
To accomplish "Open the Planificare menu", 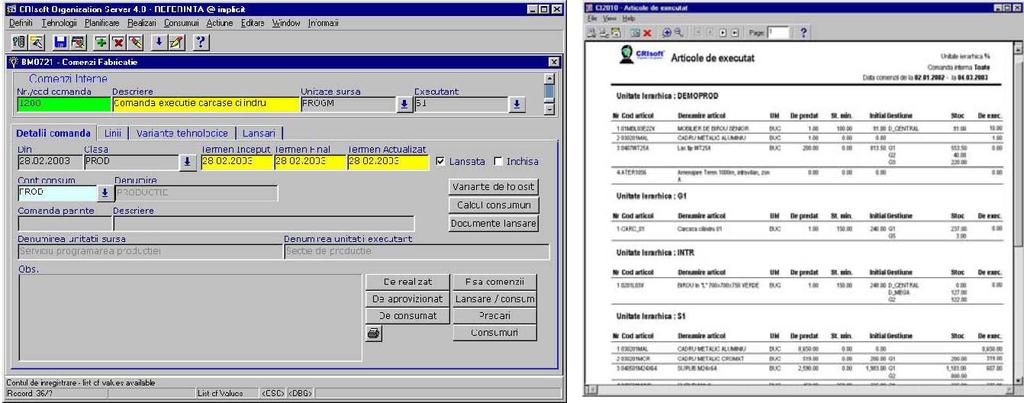I will pos(103,23).
